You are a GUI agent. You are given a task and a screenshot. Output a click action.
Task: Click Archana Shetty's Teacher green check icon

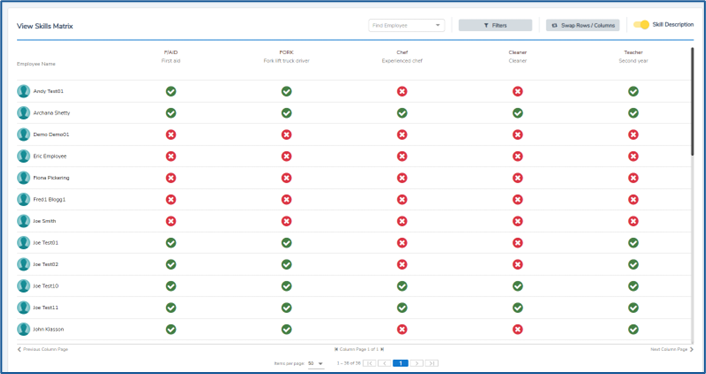click(x=634, y=113)
